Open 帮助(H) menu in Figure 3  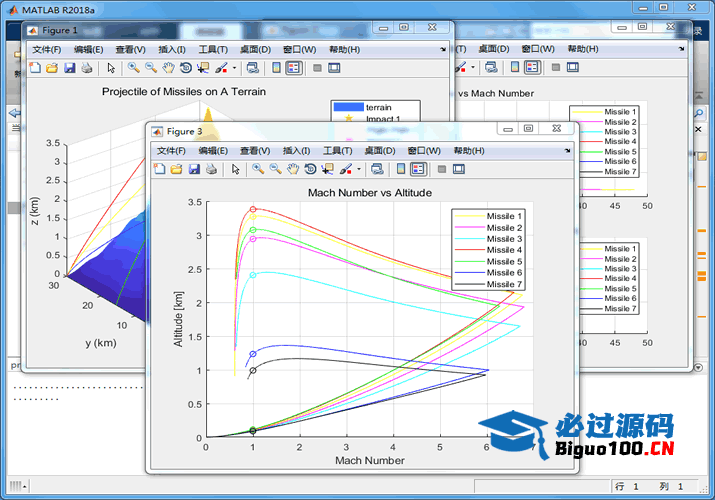[469, 150]
